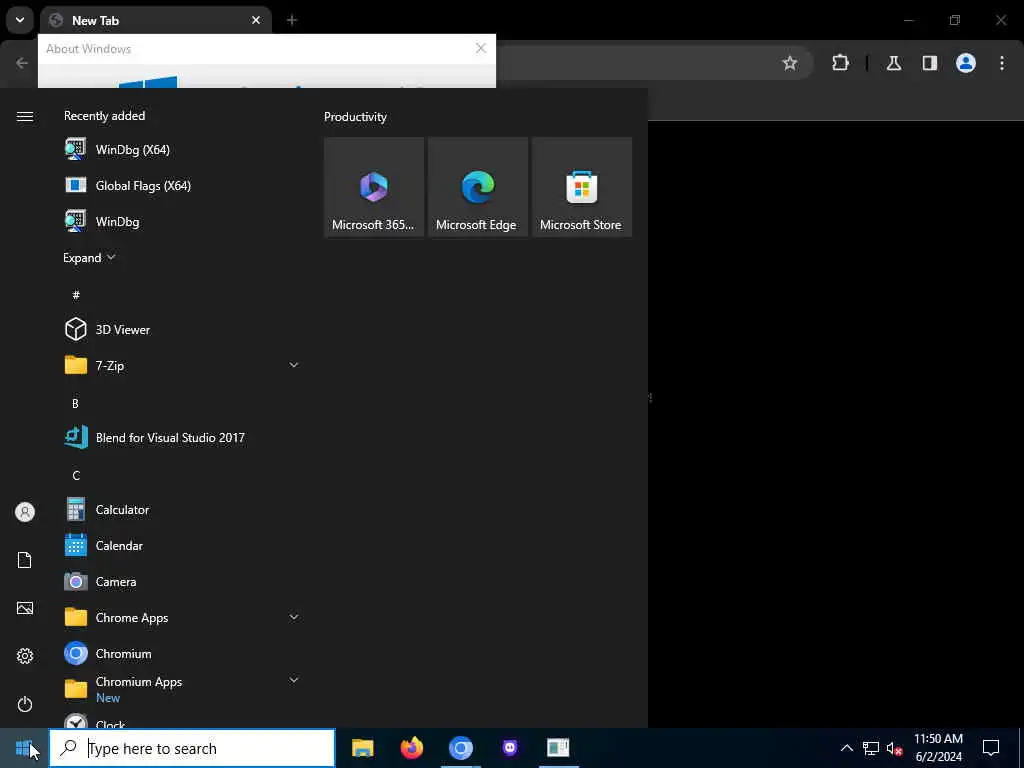Open the browser three-dot menu

(1002, 63)
